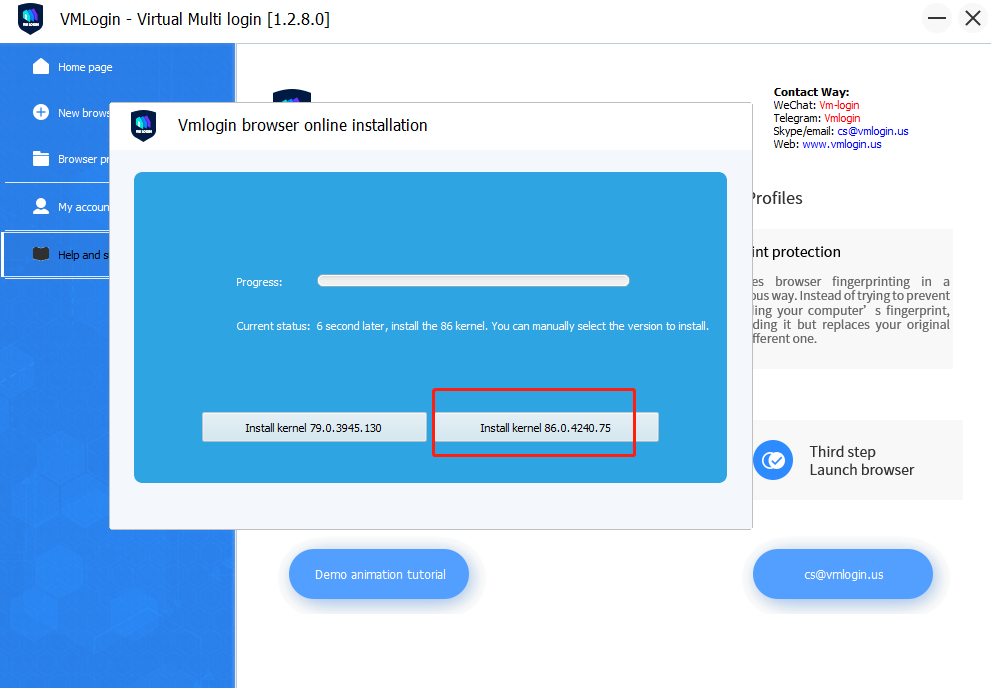Click the Progress label

[x=259, y=282]
